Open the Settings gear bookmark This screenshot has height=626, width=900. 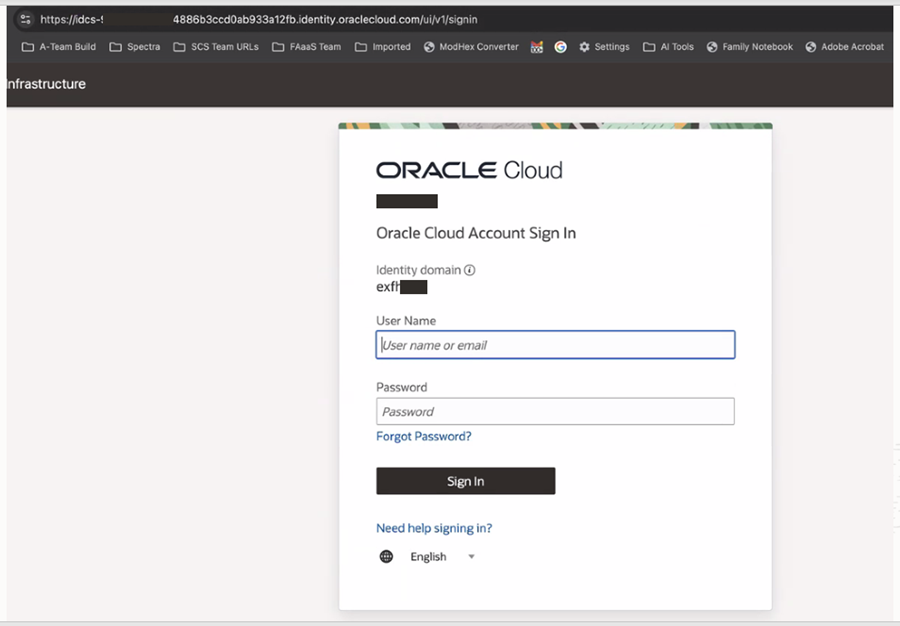tap(604, 47)
